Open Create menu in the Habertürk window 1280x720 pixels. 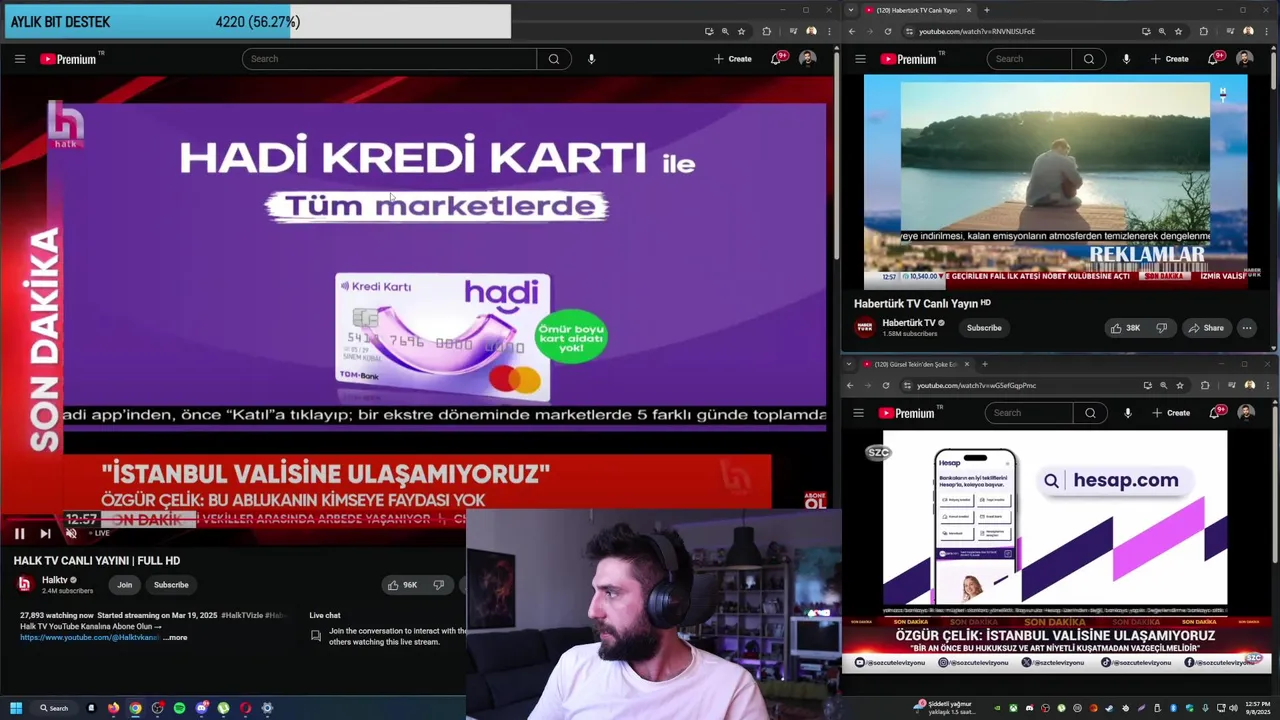tap(1170, 59)
